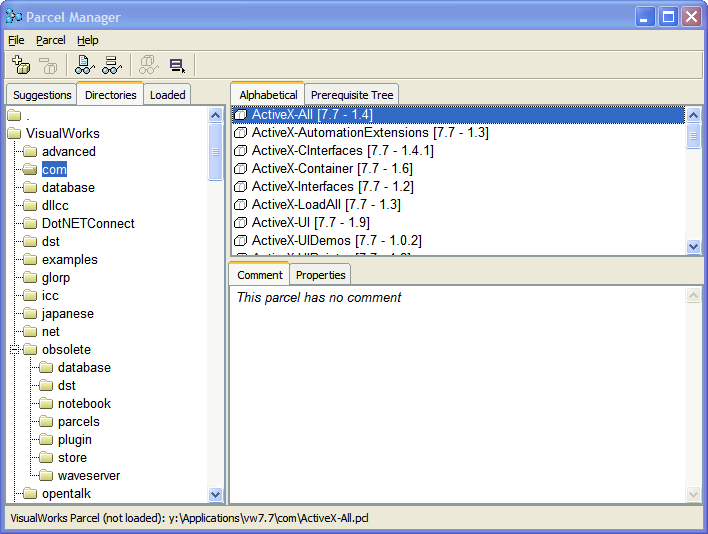Switch to the Suggestions tab
This screenshot has width=708, height=534.
tap(42, 95)
